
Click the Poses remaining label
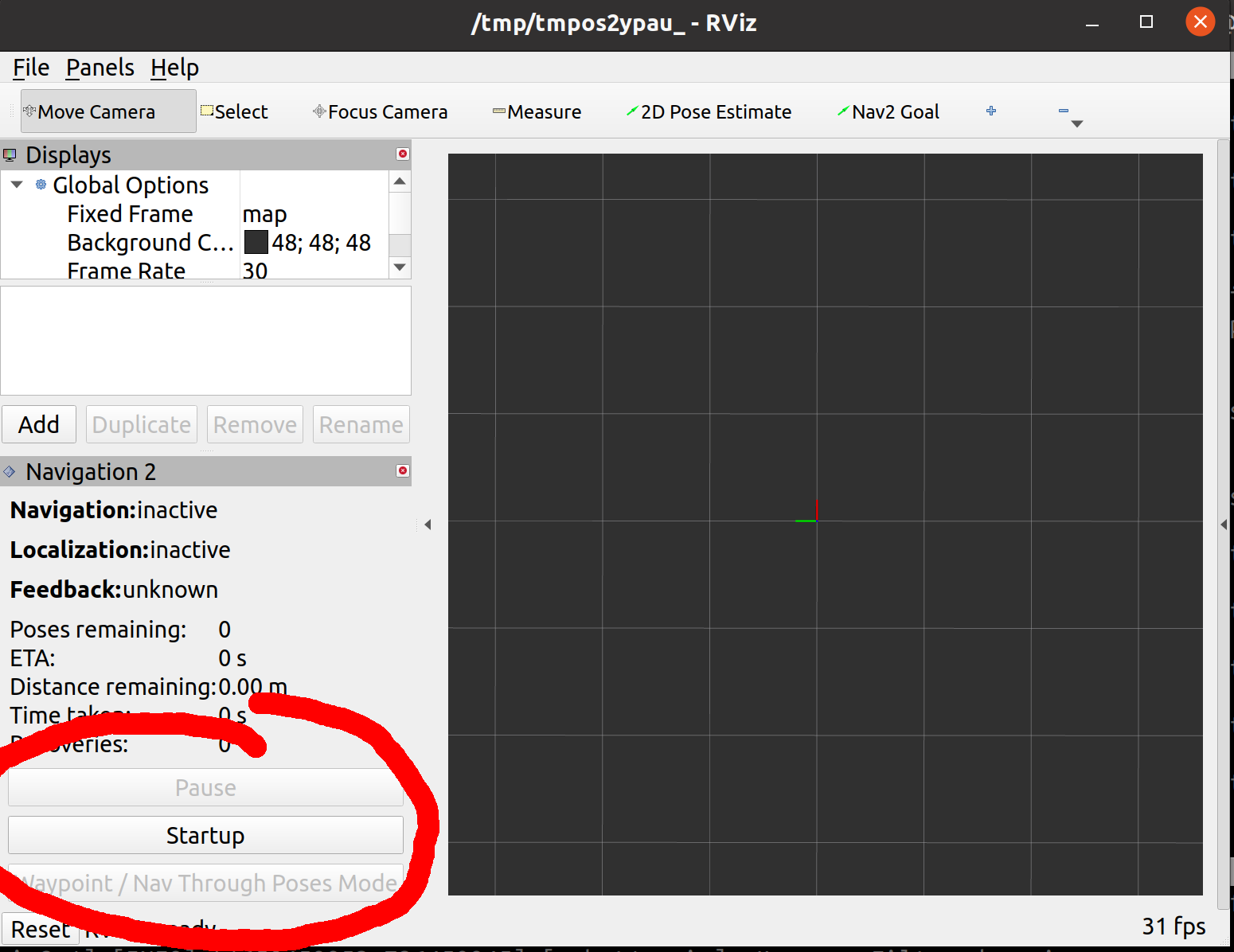click(x=98, y=629)
